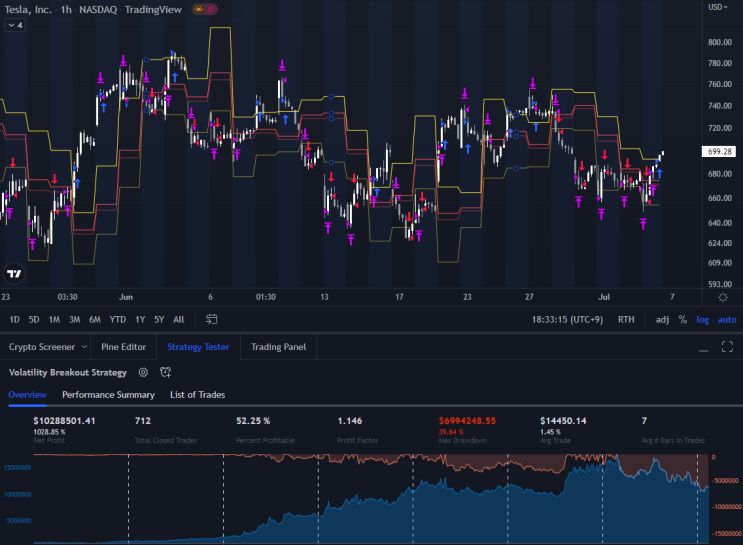Open the RTH session menu
The width and height of the screenshot is (743, 545).
(x=626, y=319)
